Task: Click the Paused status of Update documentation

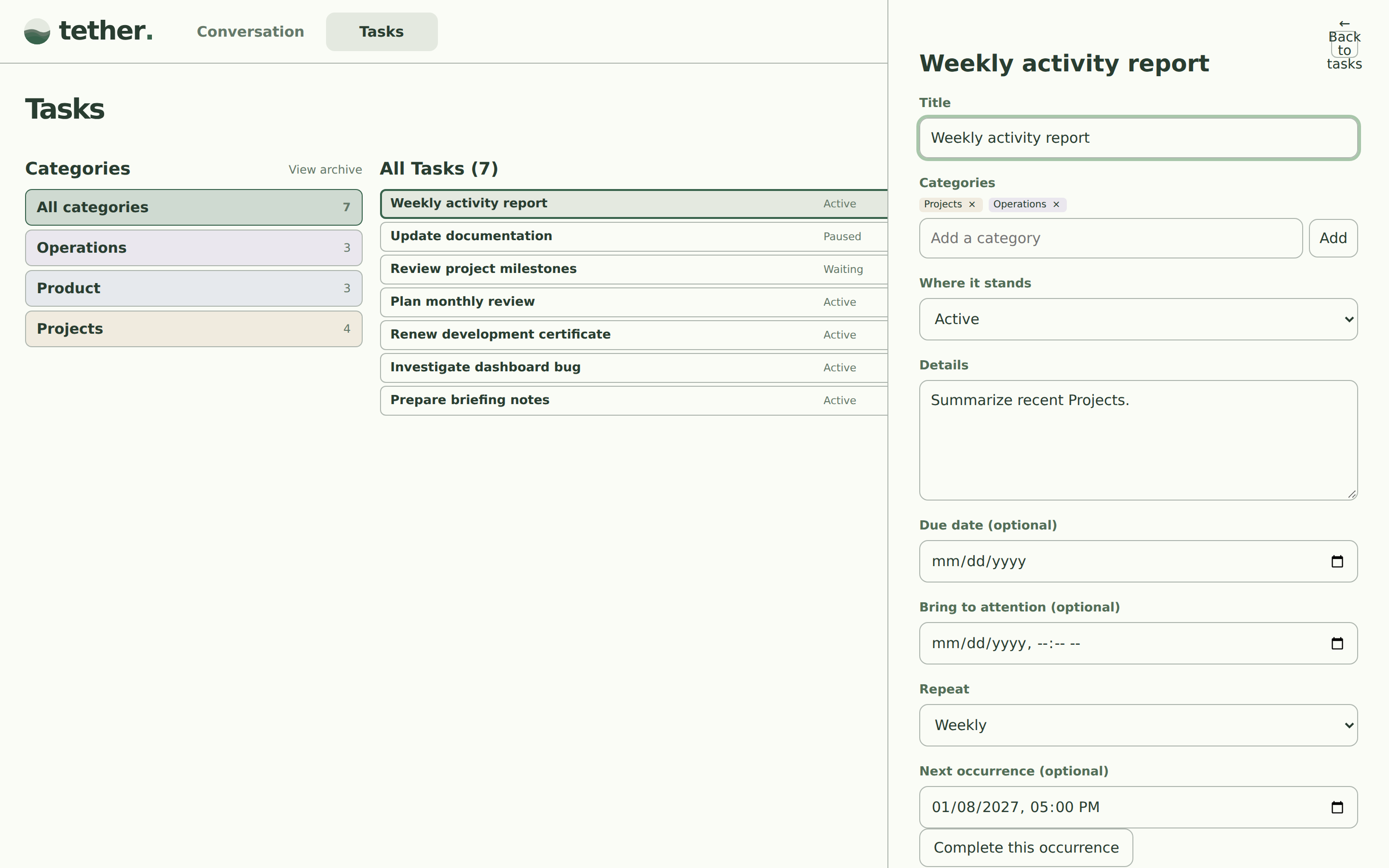Action: coord(842,236)
